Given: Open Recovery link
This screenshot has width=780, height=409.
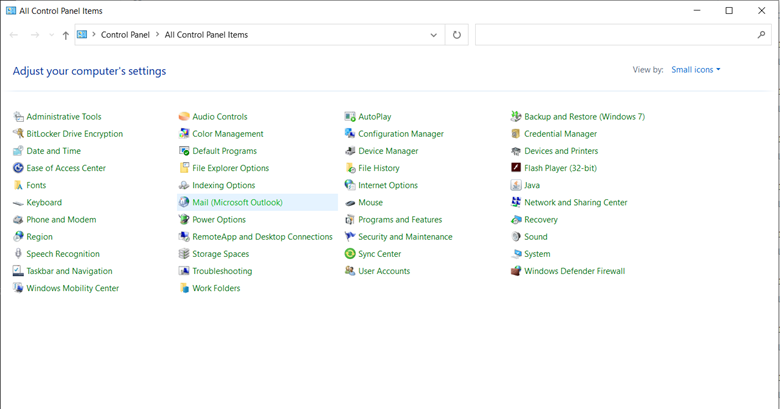Looking at the screenshot, I should click(x=541, y=219).
